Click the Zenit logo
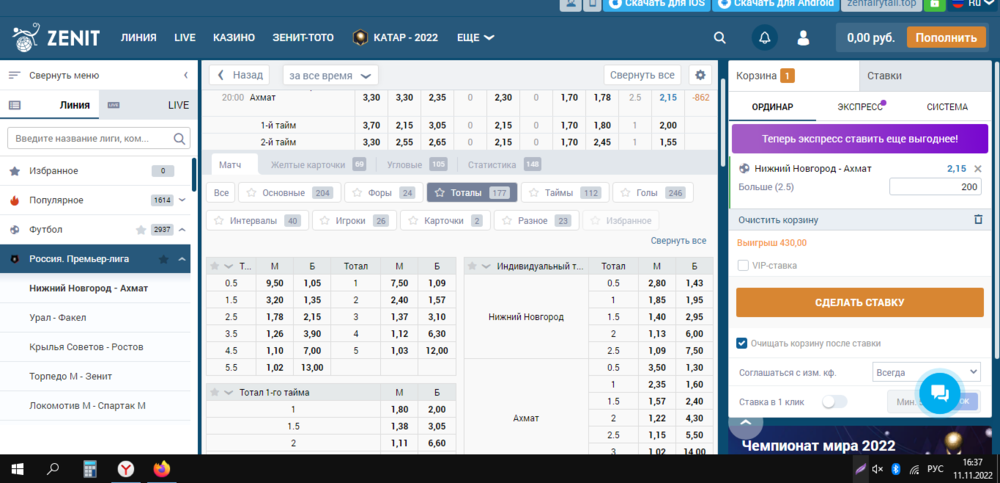 (56, 38)
